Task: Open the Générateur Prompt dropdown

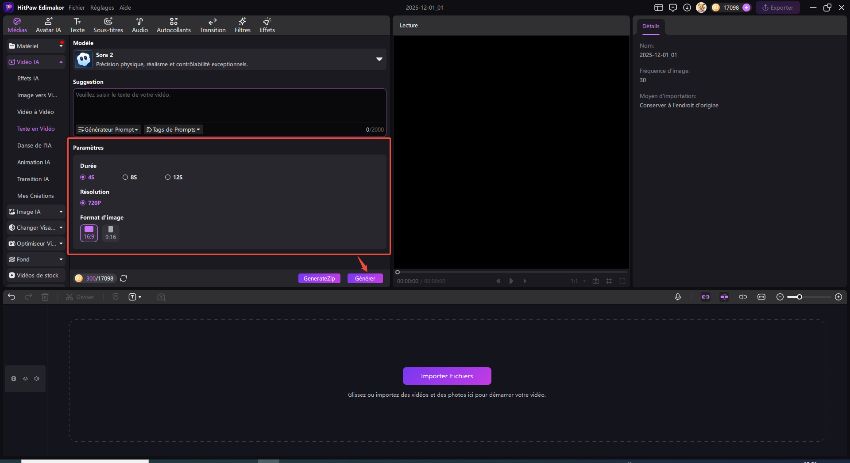Action: (x=108, y=129)
